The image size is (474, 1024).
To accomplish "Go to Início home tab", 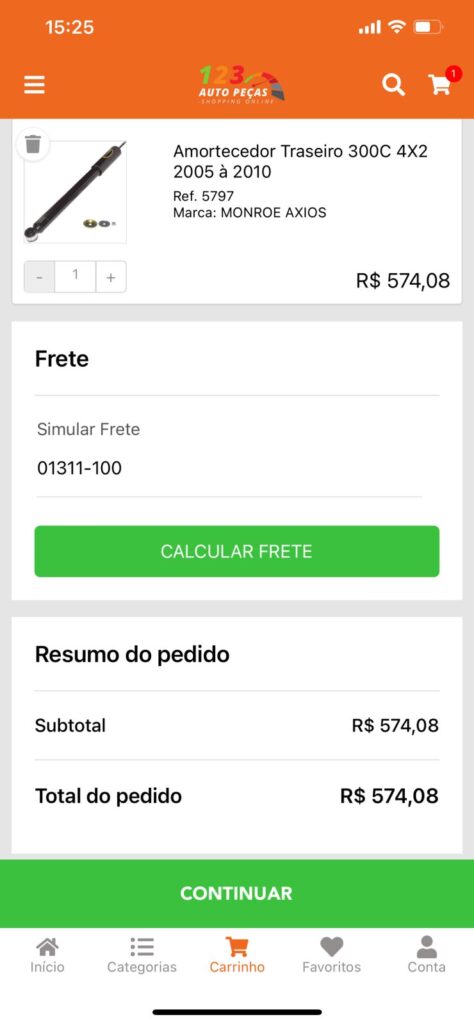I will [x=47, y=955].
